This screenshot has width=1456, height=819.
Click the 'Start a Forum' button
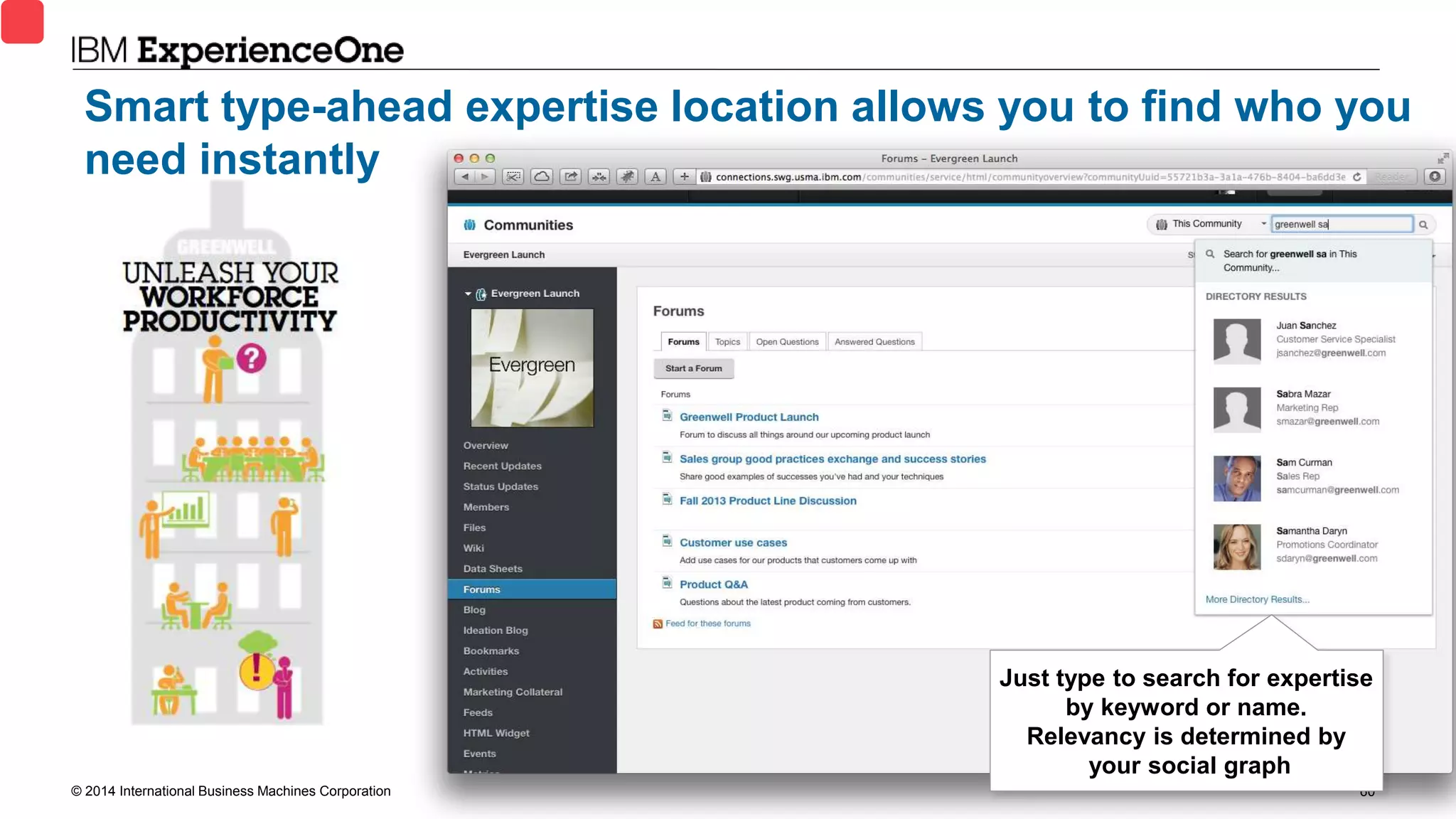point(693,368)
